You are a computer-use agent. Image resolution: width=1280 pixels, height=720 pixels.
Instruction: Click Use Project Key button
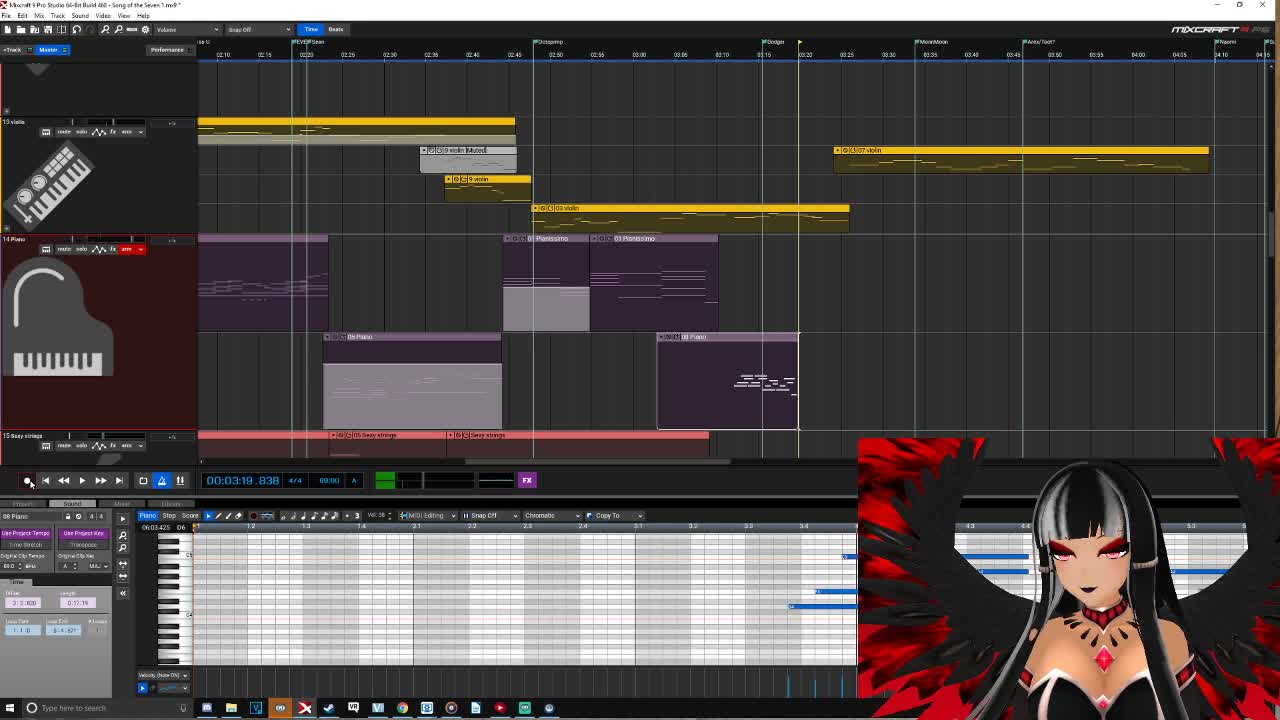click(83, 534)
